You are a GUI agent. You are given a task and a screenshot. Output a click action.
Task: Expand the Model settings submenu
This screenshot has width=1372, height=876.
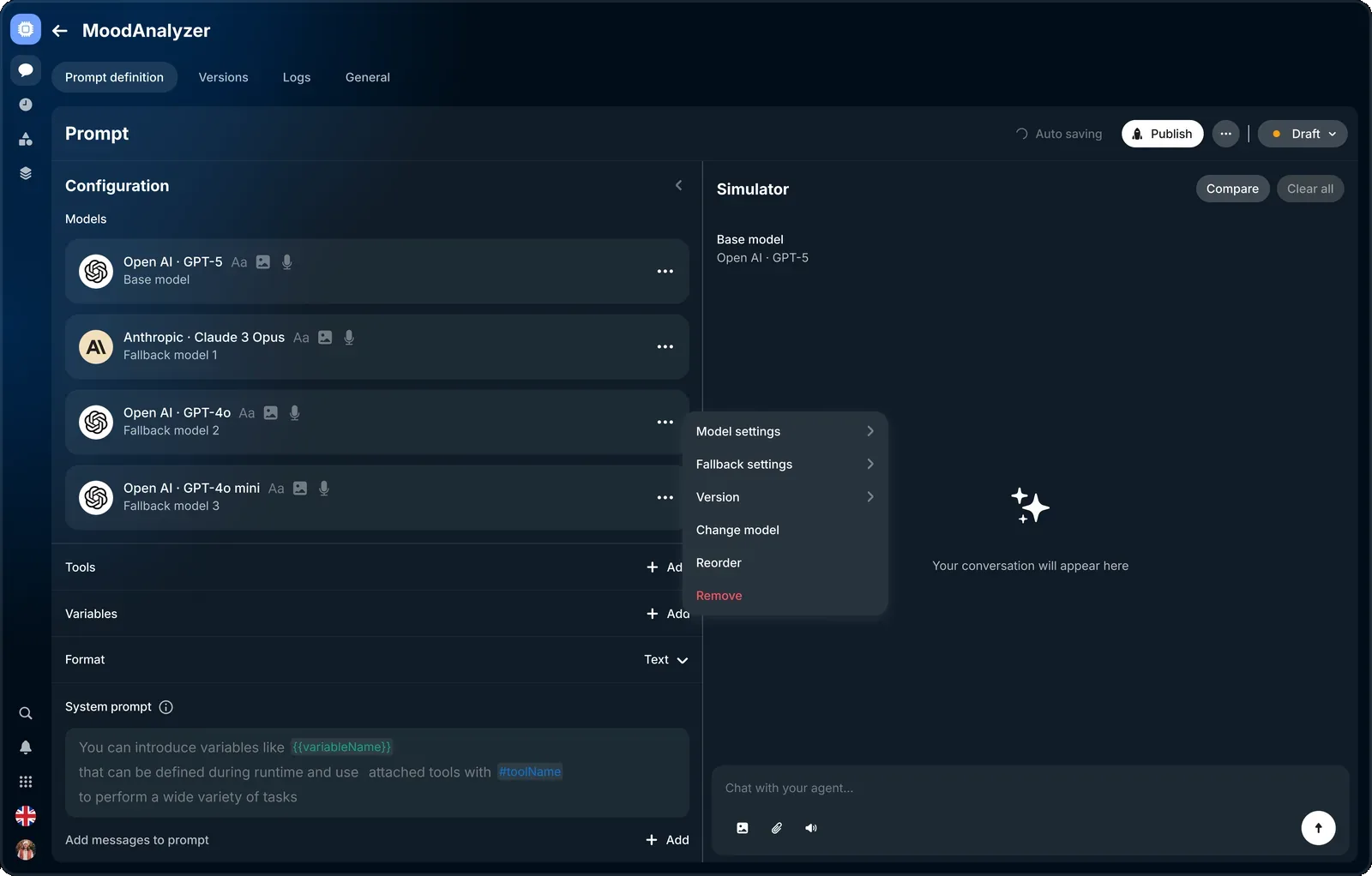pyautogui.click(x=785, y=431)
